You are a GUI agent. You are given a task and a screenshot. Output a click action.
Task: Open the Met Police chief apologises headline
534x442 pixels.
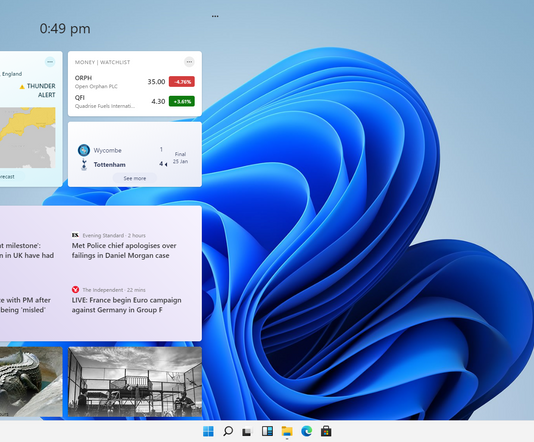(124, 250)
